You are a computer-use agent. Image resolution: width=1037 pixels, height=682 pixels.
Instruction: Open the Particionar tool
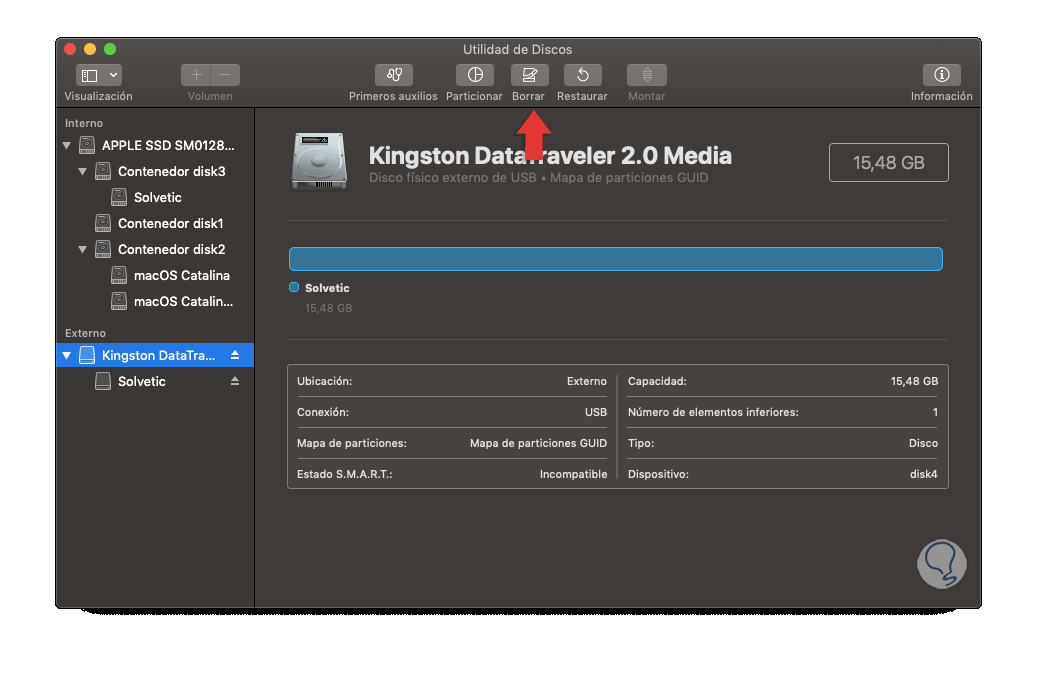[x=475, y=75]
